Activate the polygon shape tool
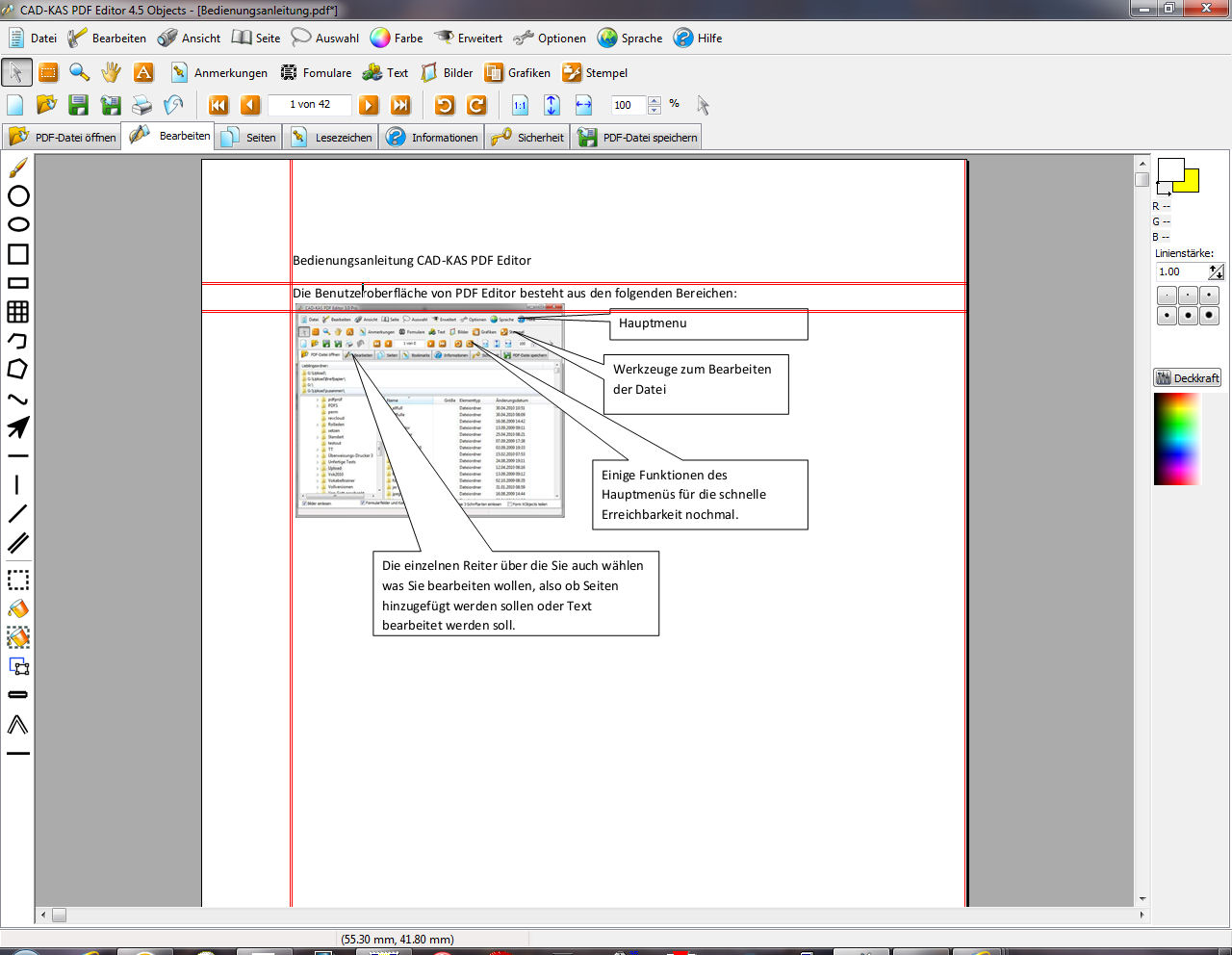The width and height of the screenshot is (1232, 955). click(17, 370)
